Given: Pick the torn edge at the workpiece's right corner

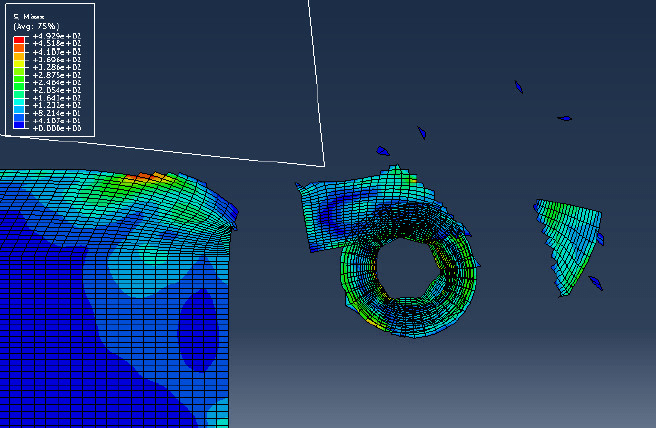Looking at the screenshot, I should click(x=230, y=217).
